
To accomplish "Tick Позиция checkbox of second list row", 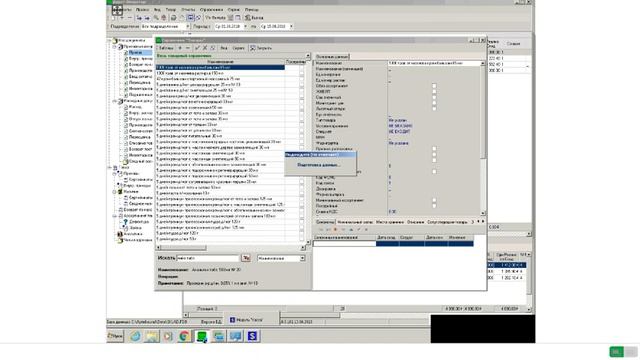I will coord(302,73).
